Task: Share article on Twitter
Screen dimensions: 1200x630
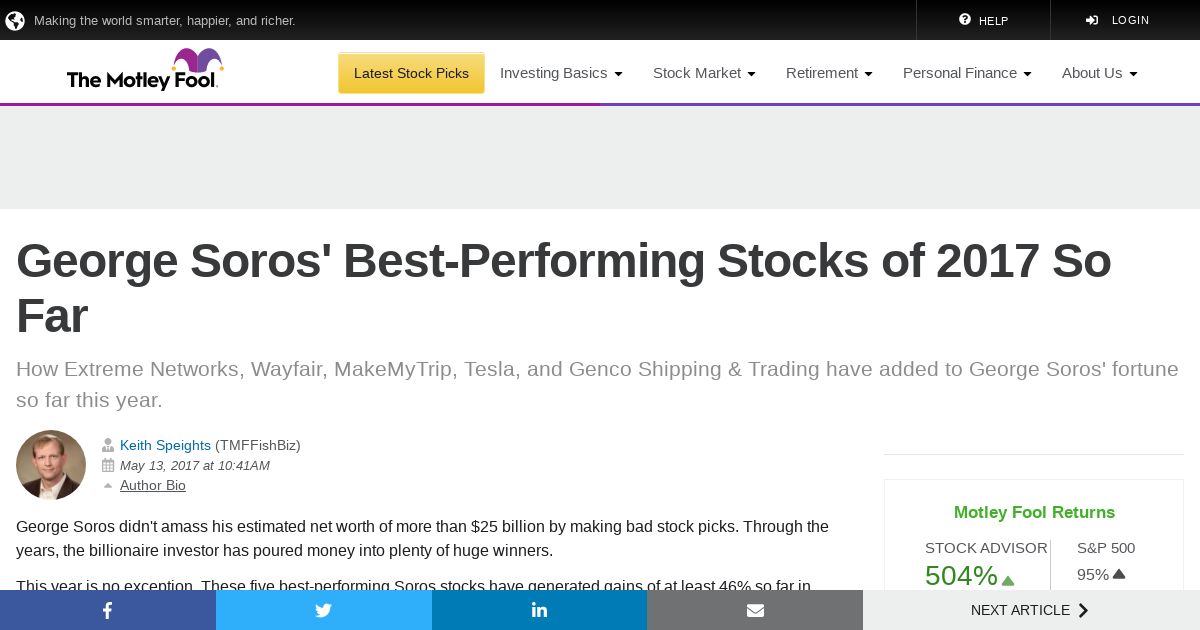Action: tap(324, 610)
